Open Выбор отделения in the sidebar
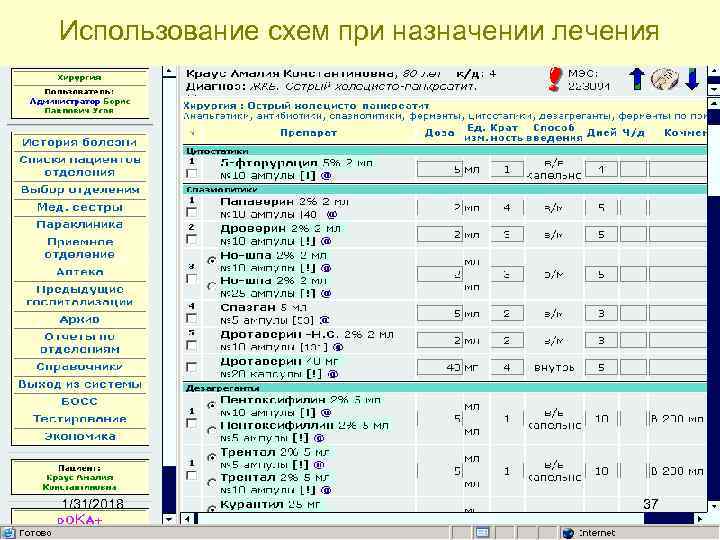720x540 pixels. tap(79, 190)
